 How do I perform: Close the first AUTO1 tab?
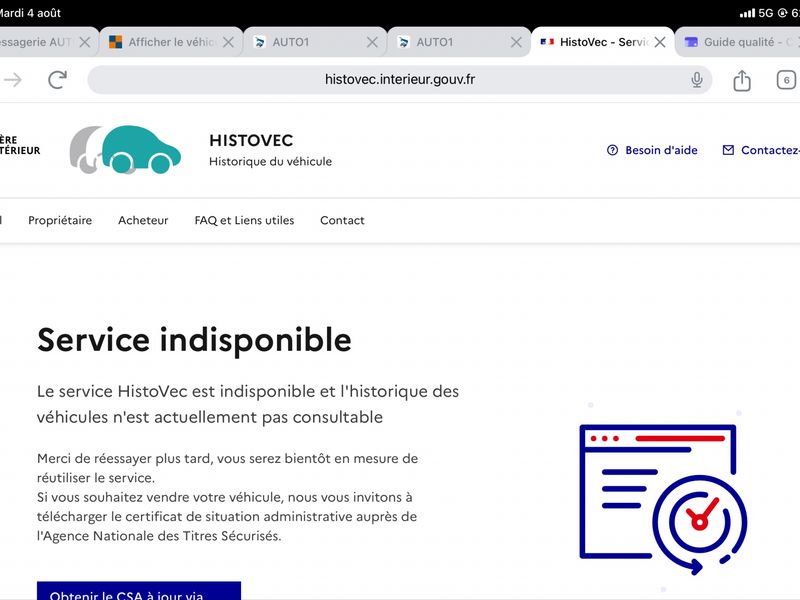point(372,42)
